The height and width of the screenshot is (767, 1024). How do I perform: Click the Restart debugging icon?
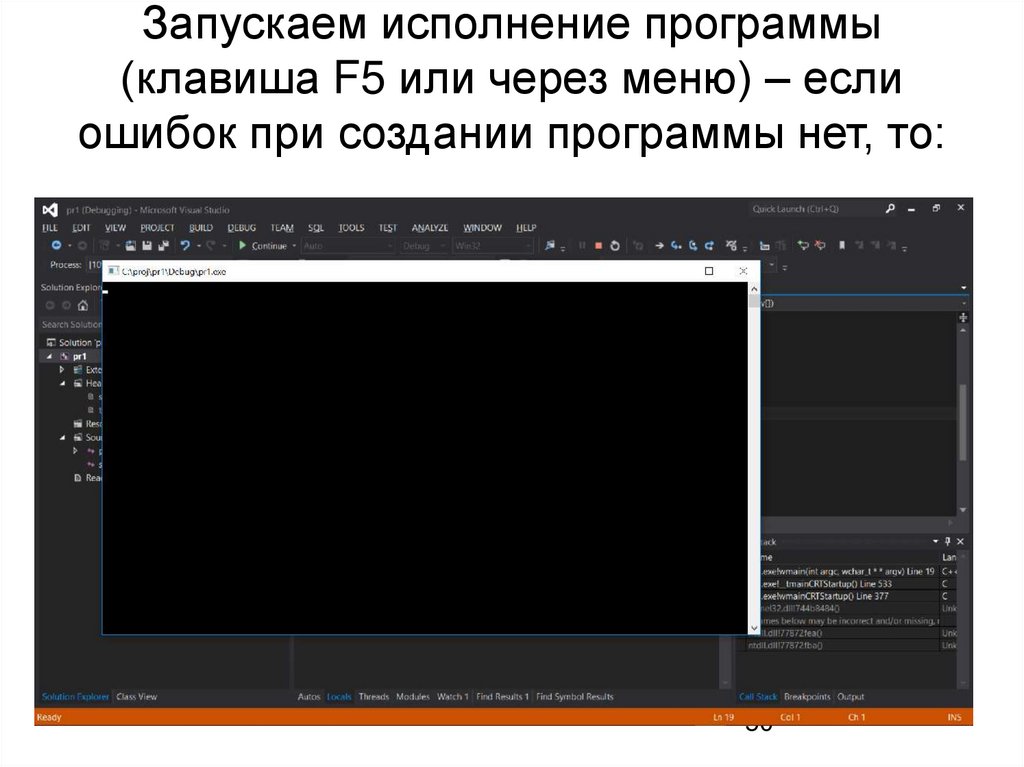(615, 244)
